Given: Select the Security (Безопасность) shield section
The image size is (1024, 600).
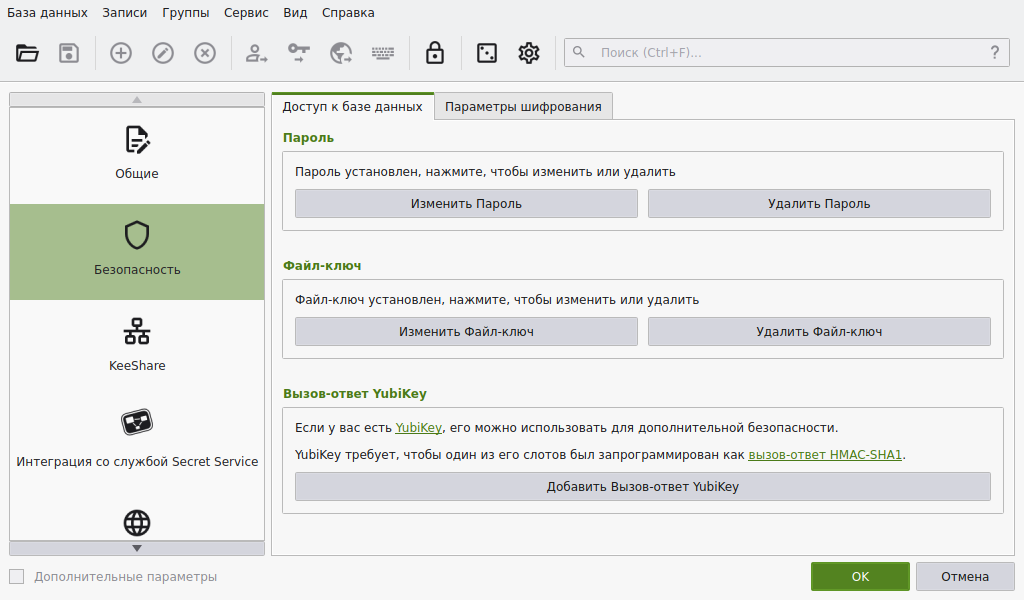Looking at the screenshot, I should [x=137, y=250].
